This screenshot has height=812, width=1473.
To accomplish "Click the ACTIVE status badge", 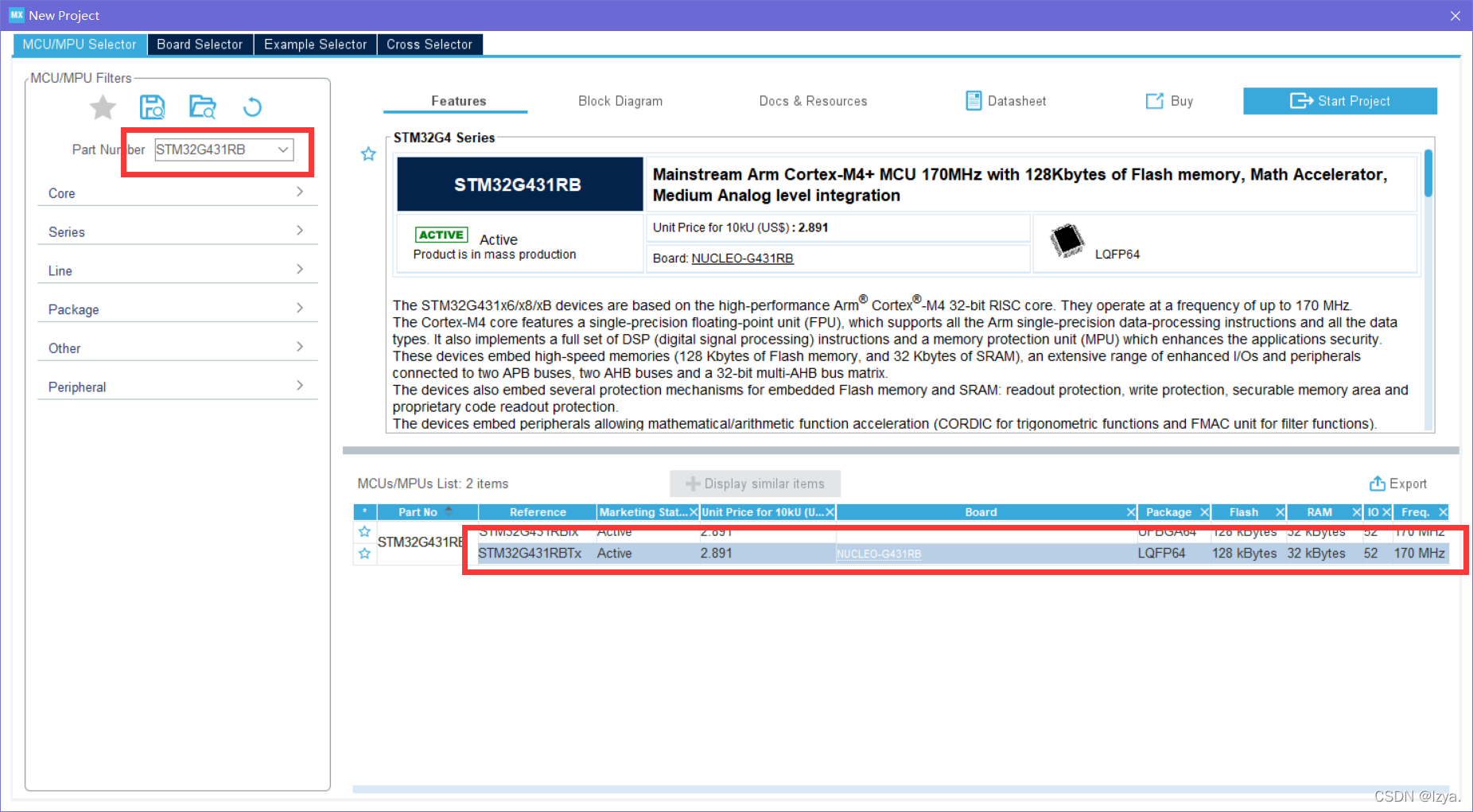I will pos(441,235).
